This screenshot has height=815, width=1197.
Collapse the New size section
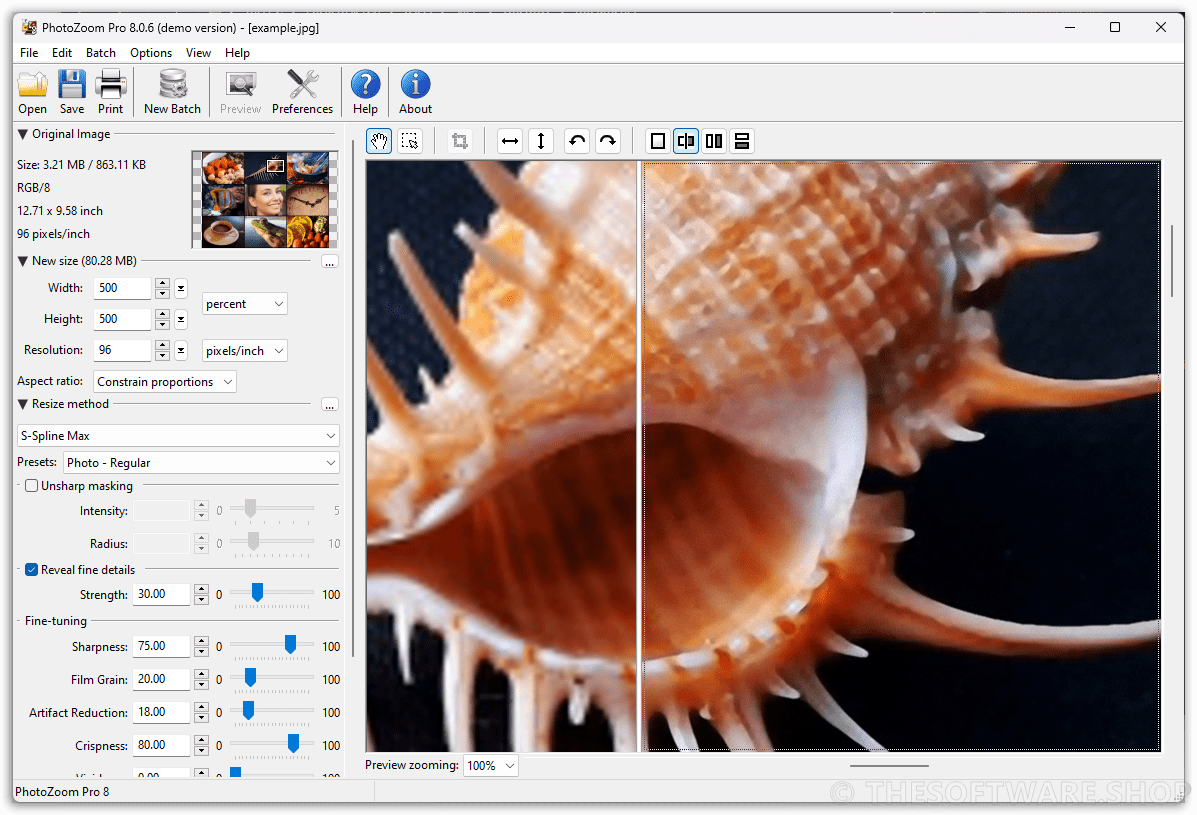(23, 261)
